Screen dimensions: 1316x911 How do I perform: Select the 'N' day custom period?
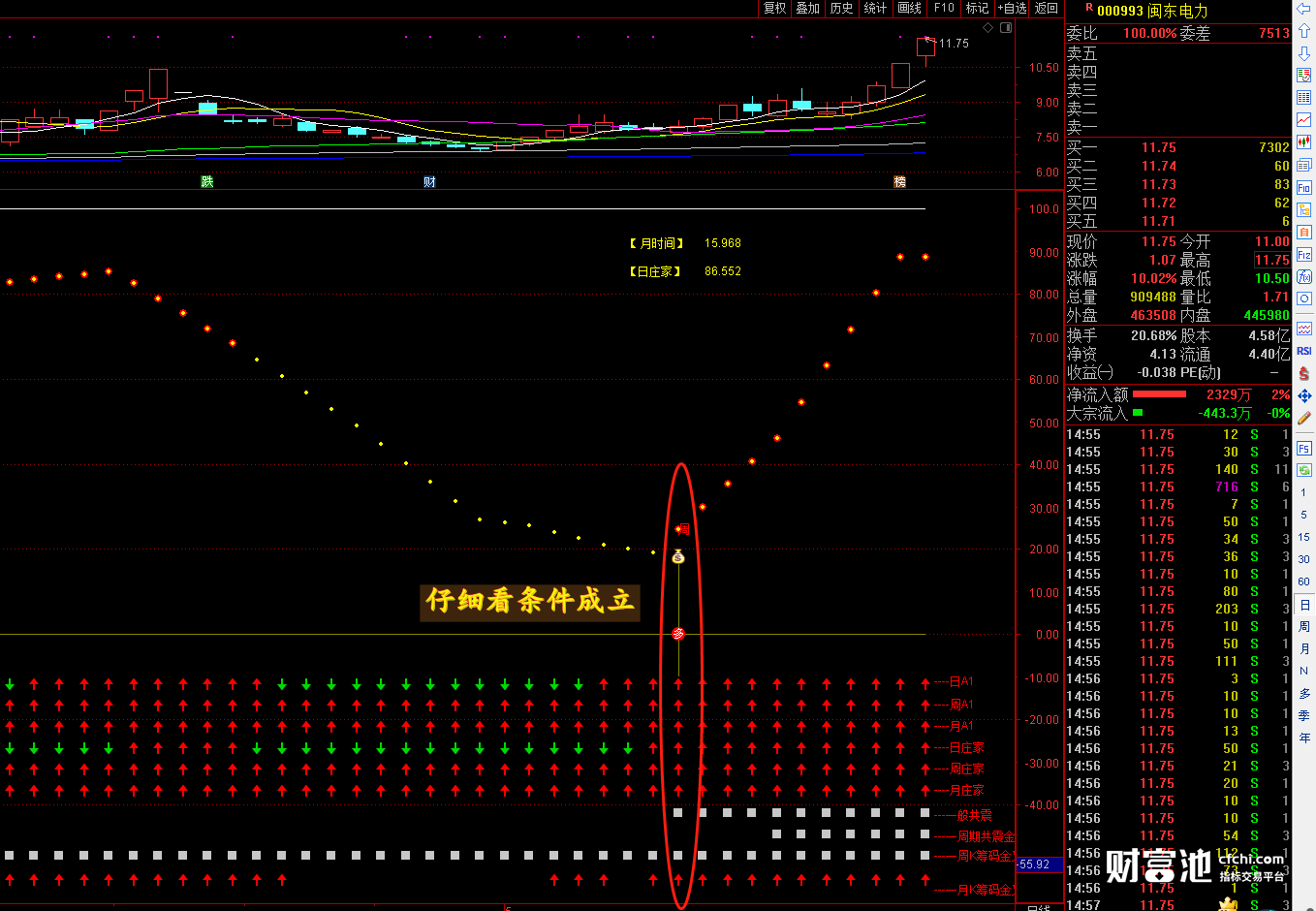point(1304,671)
